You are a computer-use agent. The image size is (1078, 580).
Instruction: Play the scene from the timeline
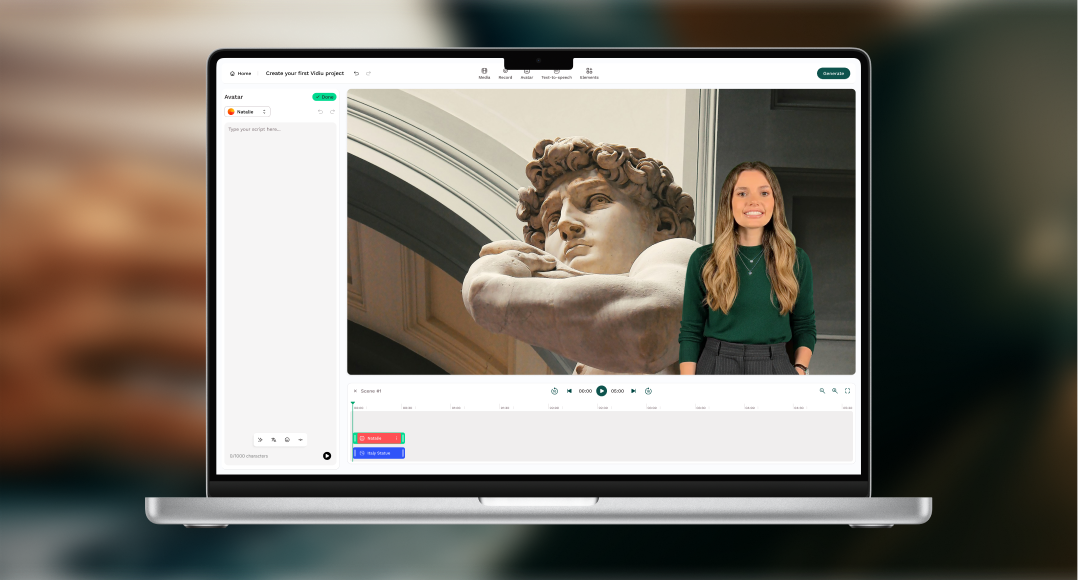[x=601, y=391]
